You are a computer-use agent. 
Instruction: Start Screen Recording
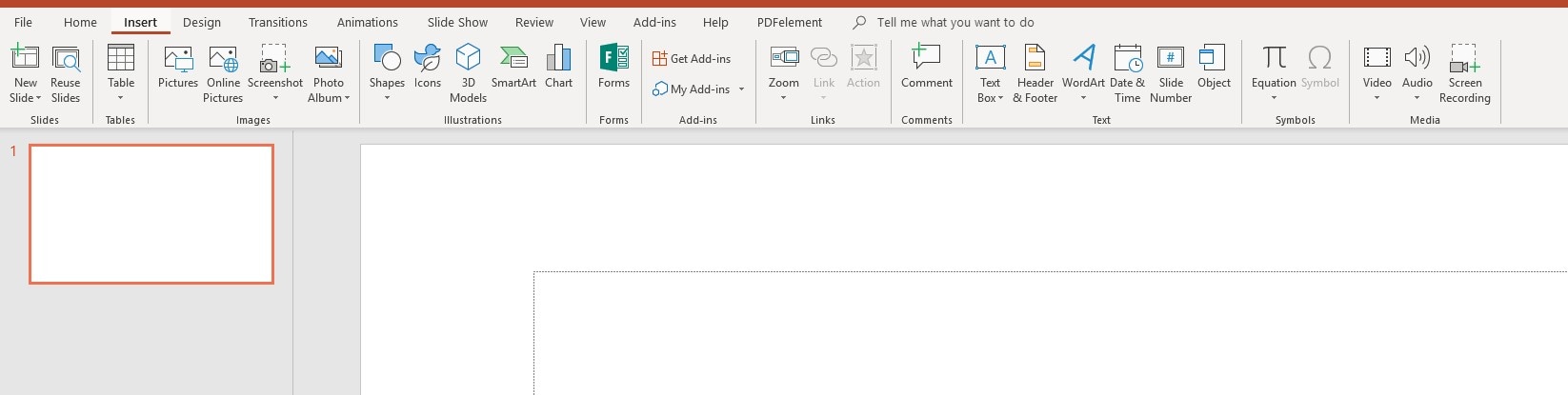pyautogui.click(x=1464, y=73)
